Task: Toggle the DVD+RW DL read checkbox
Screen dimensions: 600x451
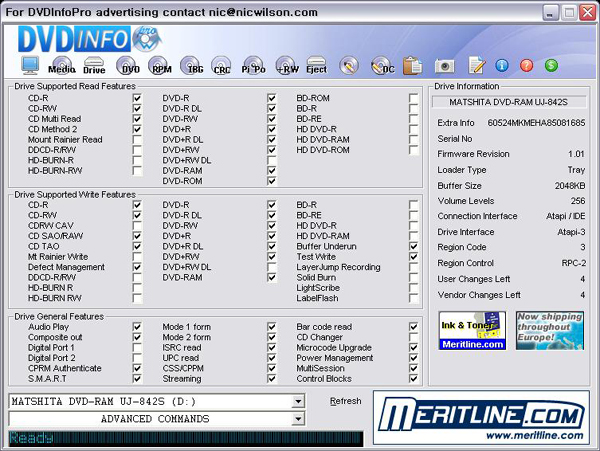Action: [272, 160]
